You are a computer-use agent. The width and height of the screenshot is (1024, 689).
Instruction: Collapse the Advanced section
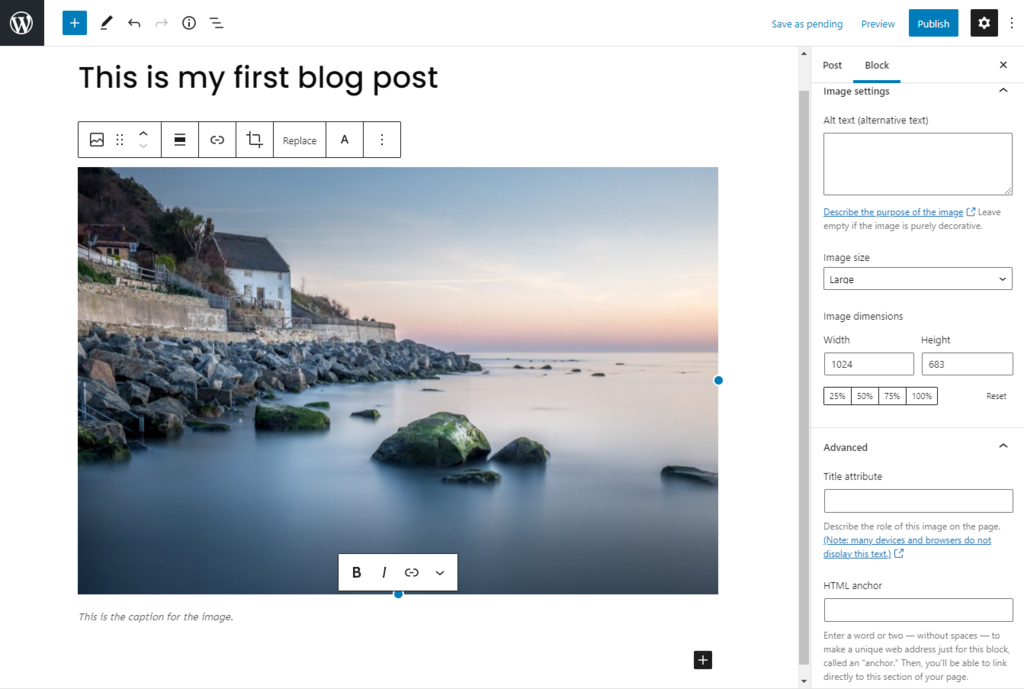(x=1003, y=445)
